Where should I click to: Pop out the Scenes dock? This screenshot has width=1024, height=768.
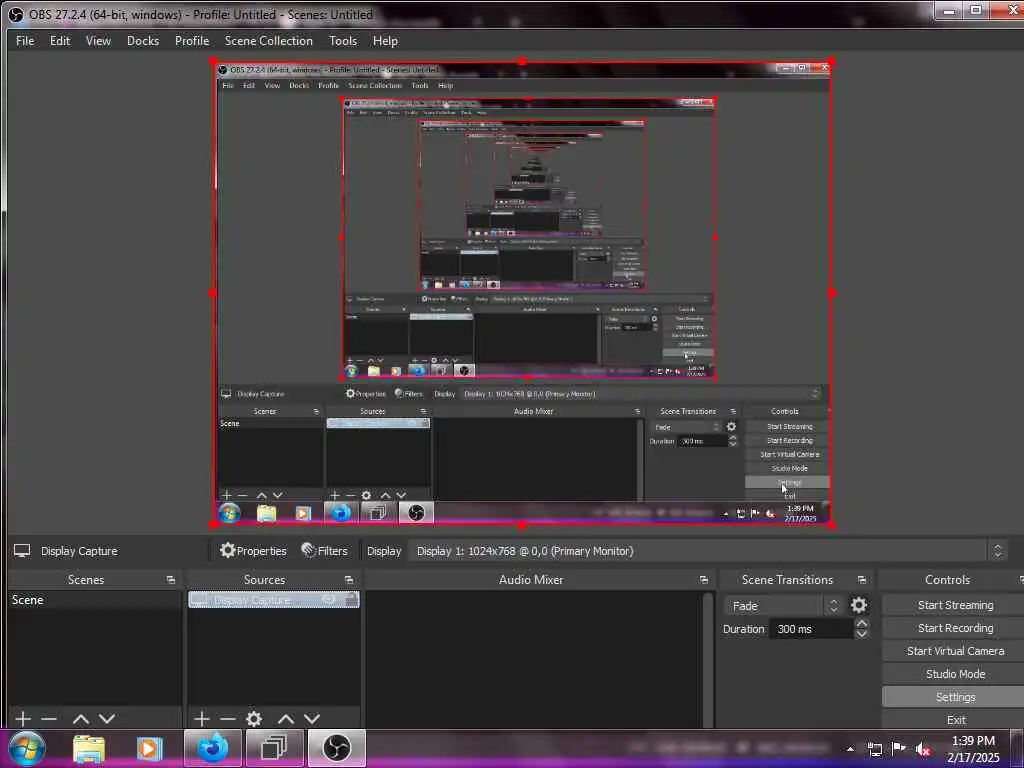tap(171, 580)
